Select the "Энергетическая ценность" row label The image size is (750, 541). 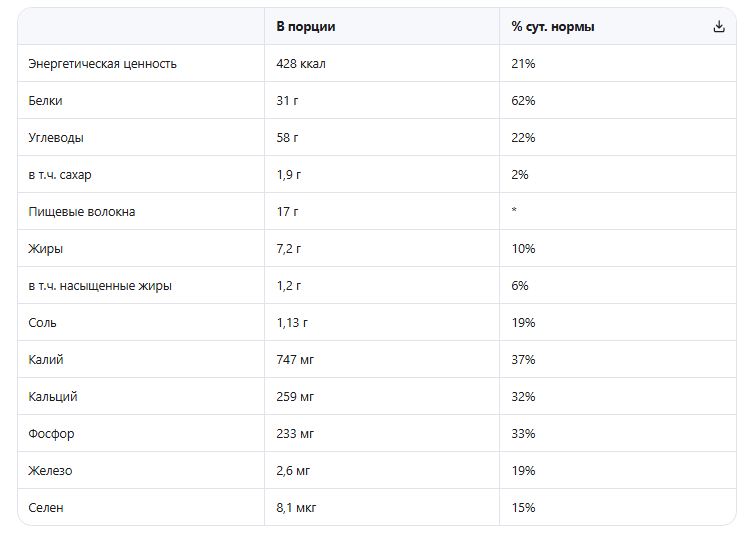(103, 64)
